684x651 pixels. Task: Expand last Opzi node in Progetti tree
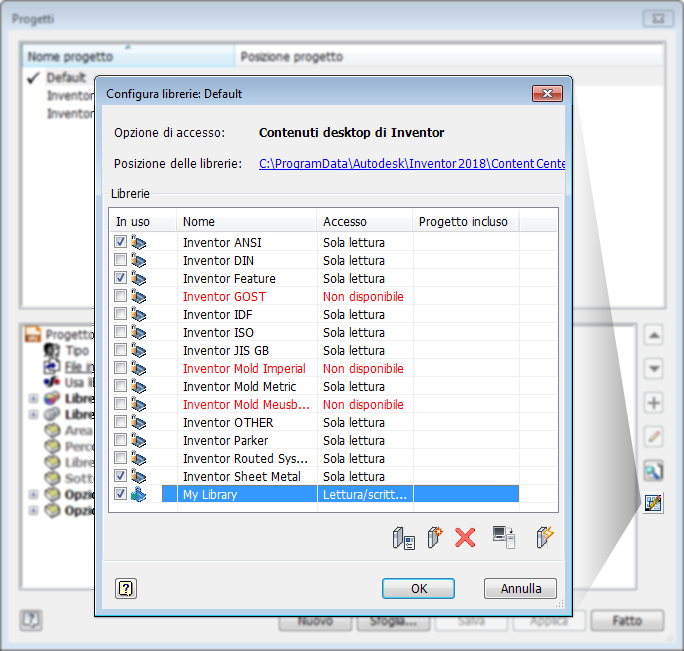point(34,510)
